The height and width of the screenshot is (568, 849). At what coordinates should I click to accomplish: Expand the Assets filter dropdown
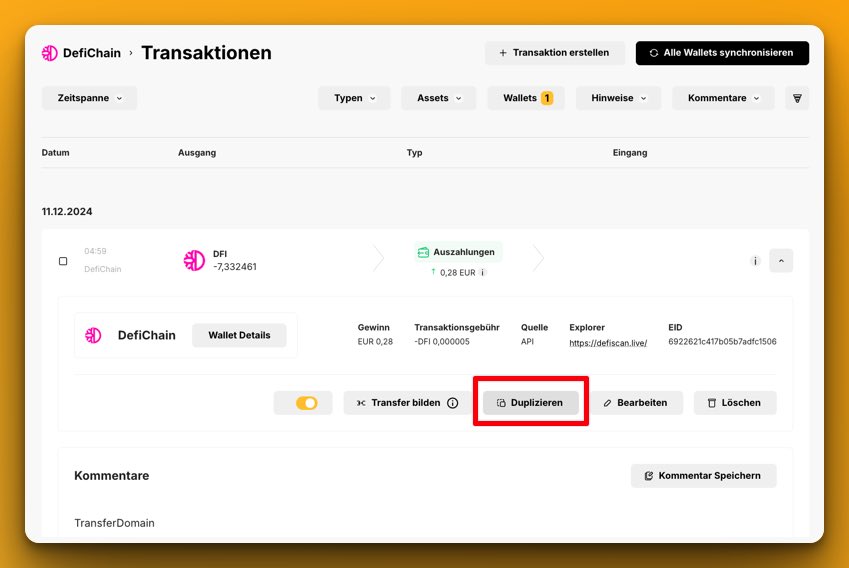point(439,98)
